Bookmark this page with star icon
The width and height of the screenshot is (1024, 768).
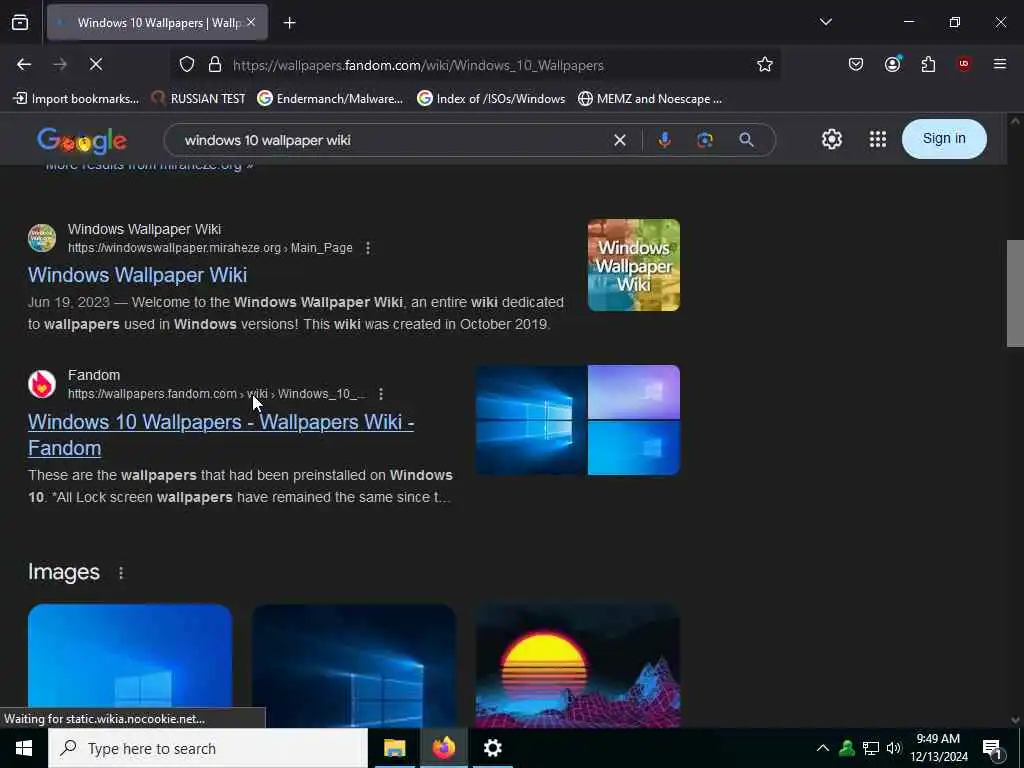point(765,64)
